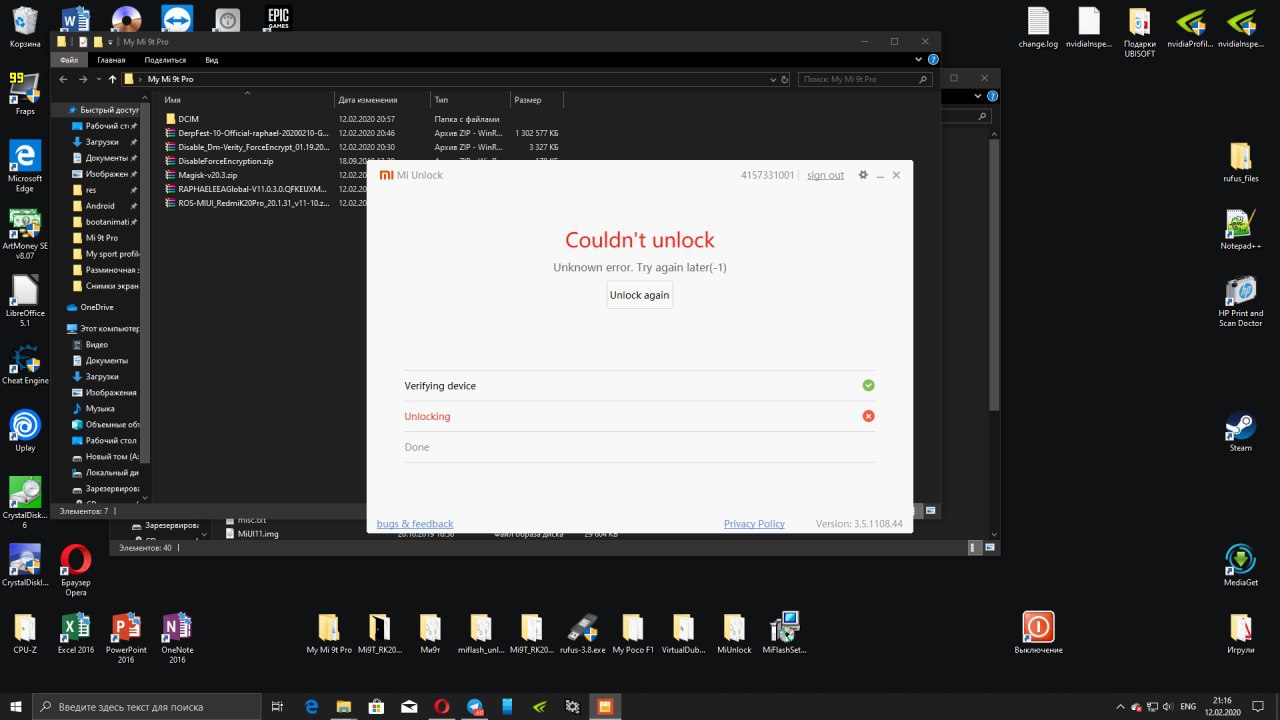Open Mi Unlock settings gear
Viewport: 1280px width, 720px height.
pyautogui.click(x=863, y=175)
